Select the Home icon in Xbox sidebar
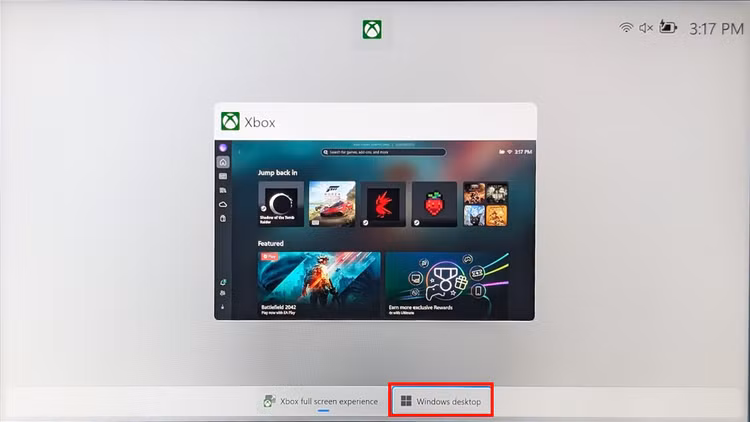750x422 pixels. pyautogui.click(x=223, y=162)
